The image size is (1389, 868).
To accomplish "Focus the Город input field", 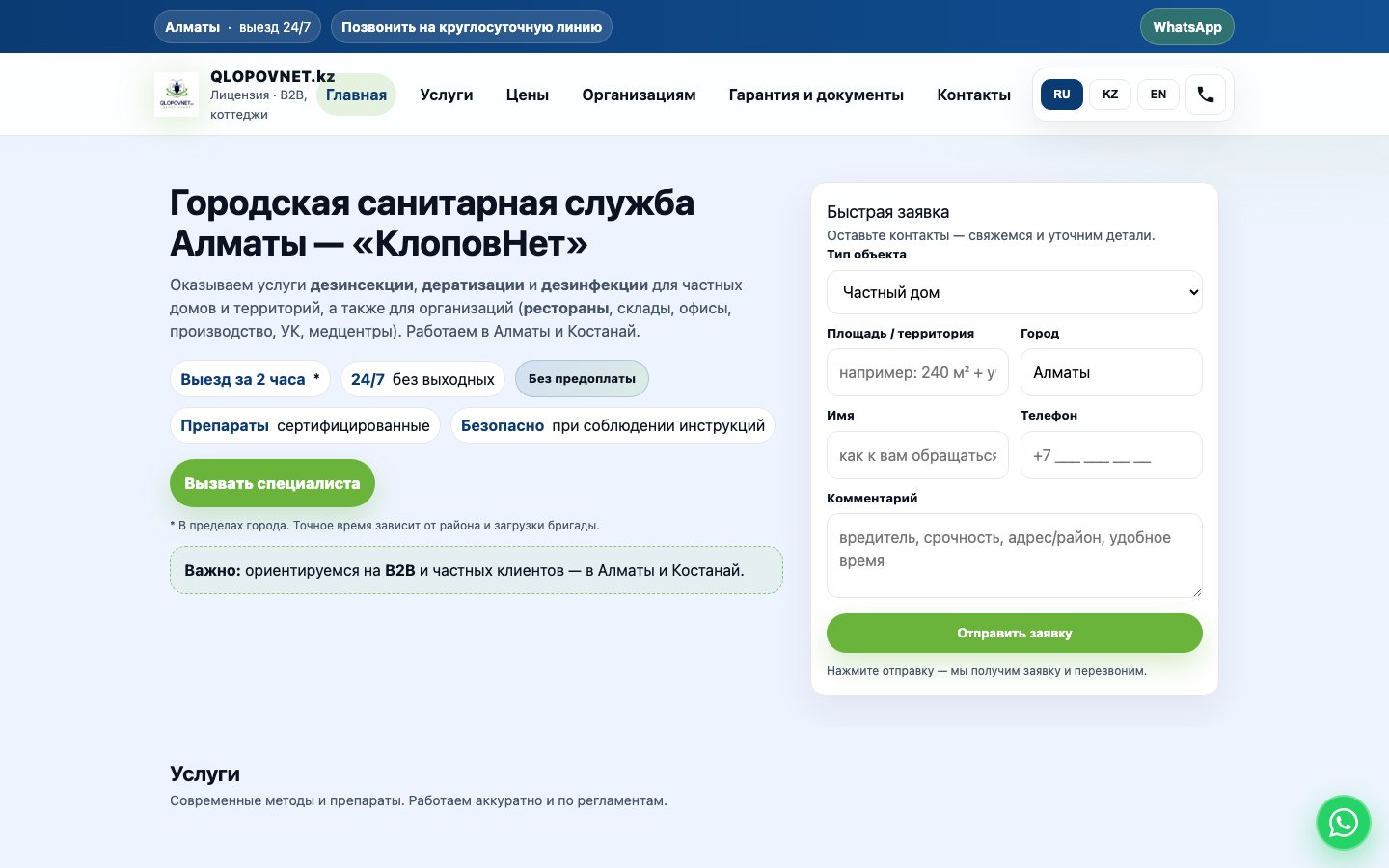I will tap(1111, 372).
